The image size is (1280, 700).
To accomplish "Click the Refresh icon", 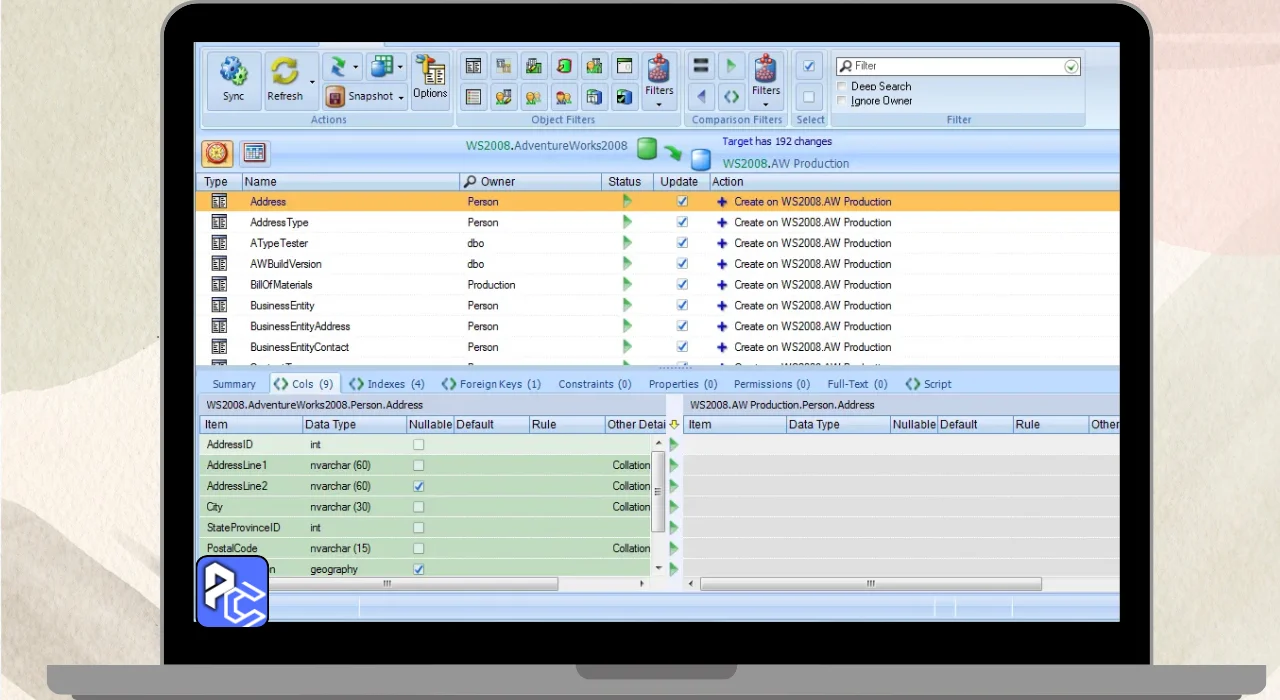I will click(x=285, y=80).
